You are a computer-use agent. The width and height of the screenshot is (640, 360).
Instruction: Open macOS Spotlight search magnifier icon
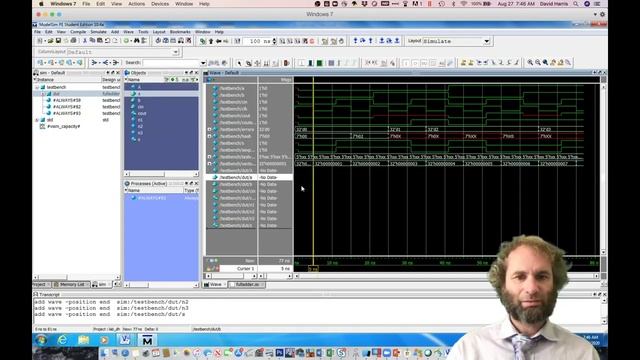[576, 4]
